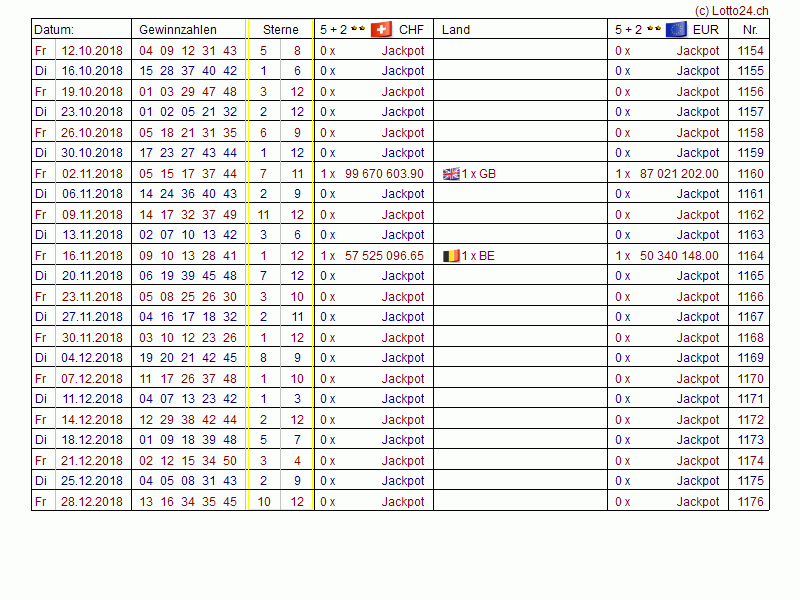Click the stars icon beside EUR header
The height and width of the screenshot is (600, 800).
click(653, 29)
